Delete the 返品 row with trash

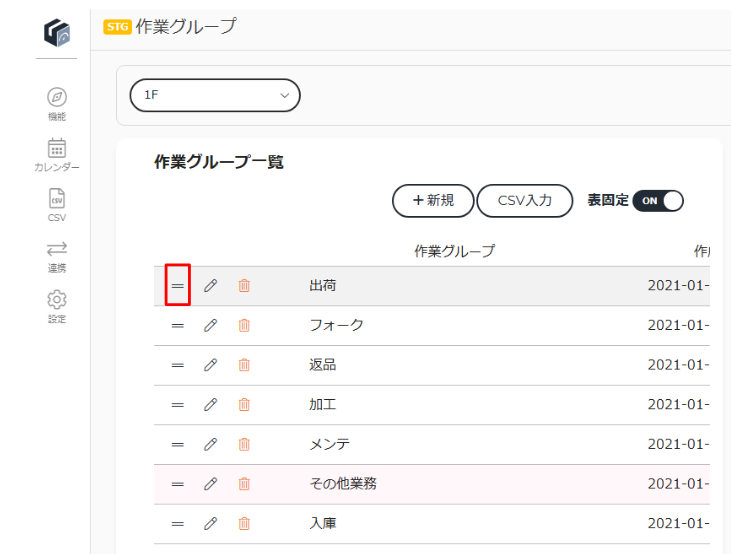point(244,365)
